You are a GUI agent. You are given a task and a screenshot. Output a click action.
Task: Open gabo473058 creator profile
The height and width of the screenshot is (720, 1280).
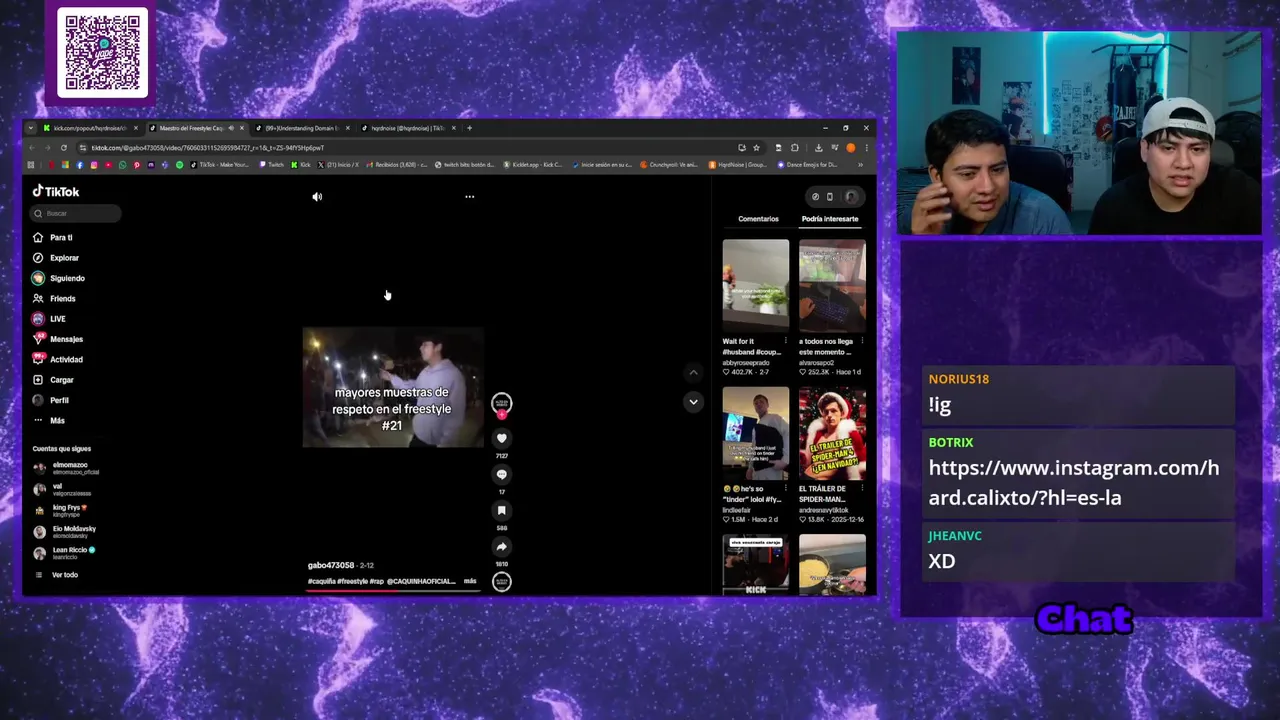click(331, 565)
